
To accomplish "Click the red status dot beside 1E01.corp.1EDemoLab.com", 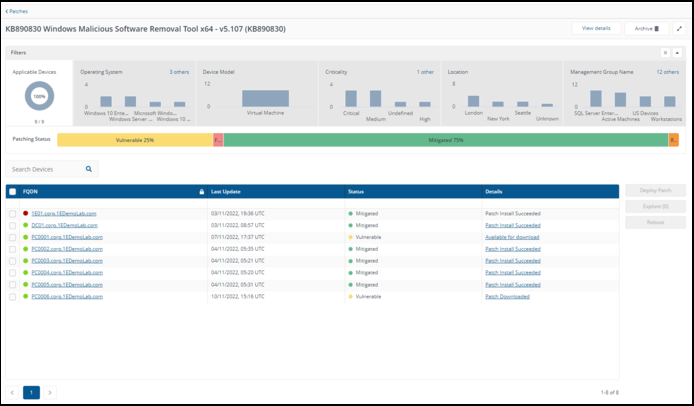I will coord(24,213).
